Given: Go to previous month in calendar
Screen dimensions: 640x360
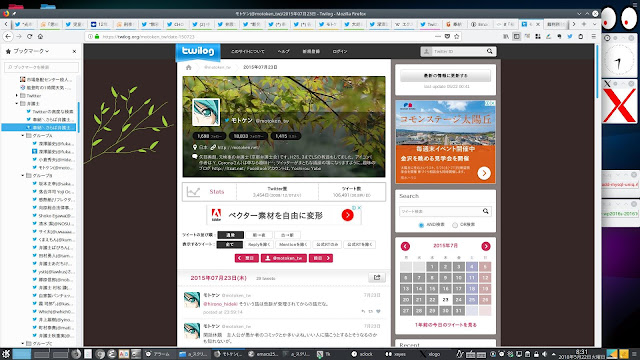Looking at the screenshot, I should pos(405,246).
